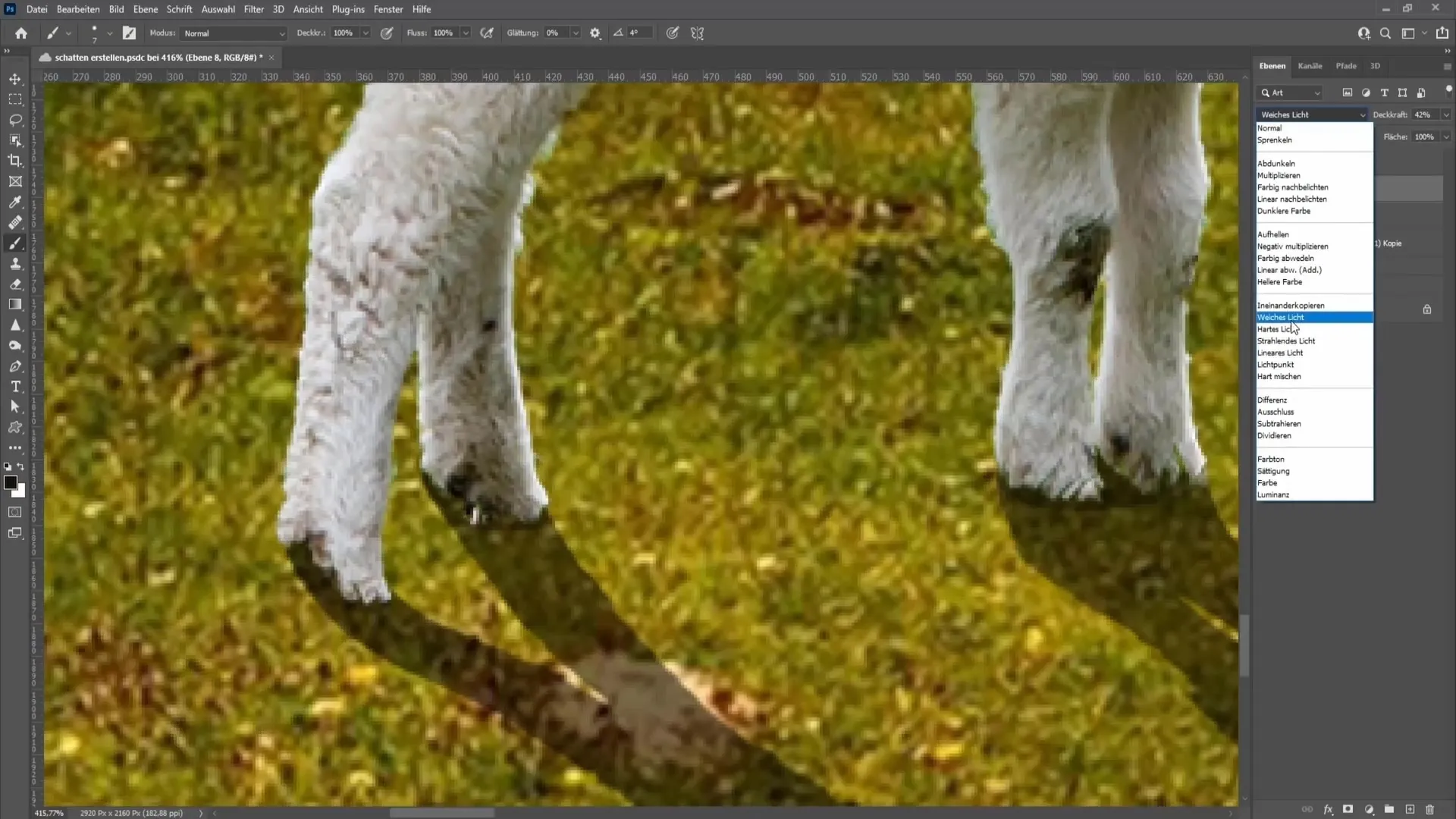Click the Eyedropper tool

pos(15,201)
